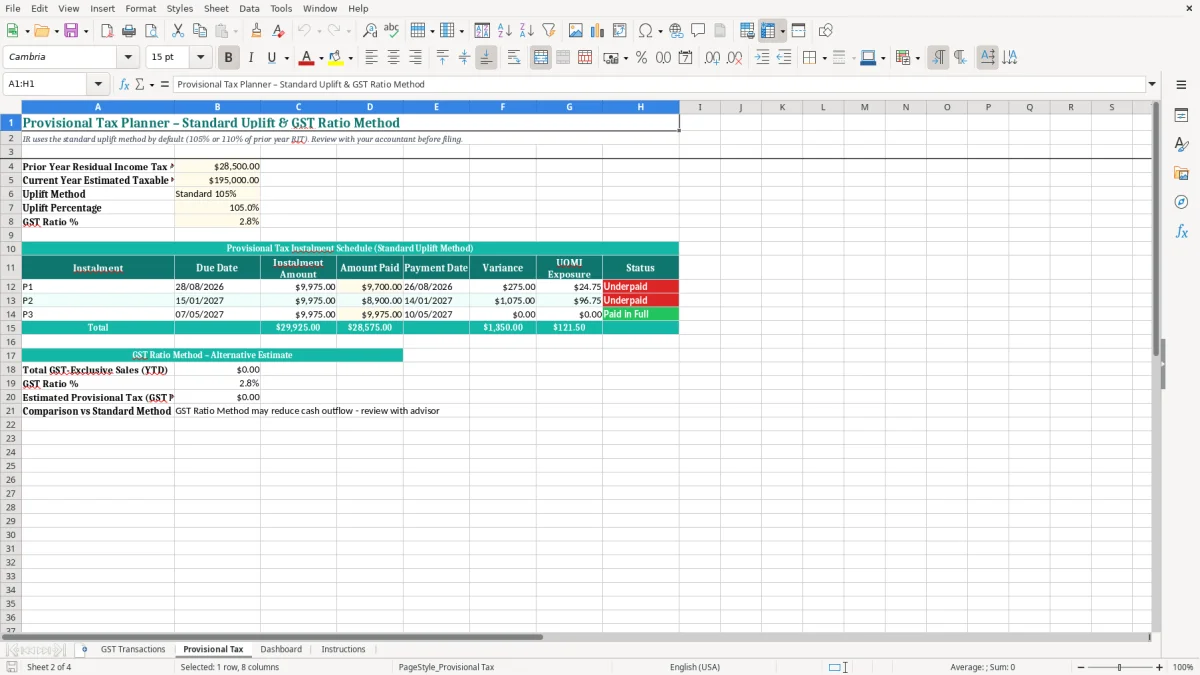Insert a chart
1200x675 pixels.
598,31
